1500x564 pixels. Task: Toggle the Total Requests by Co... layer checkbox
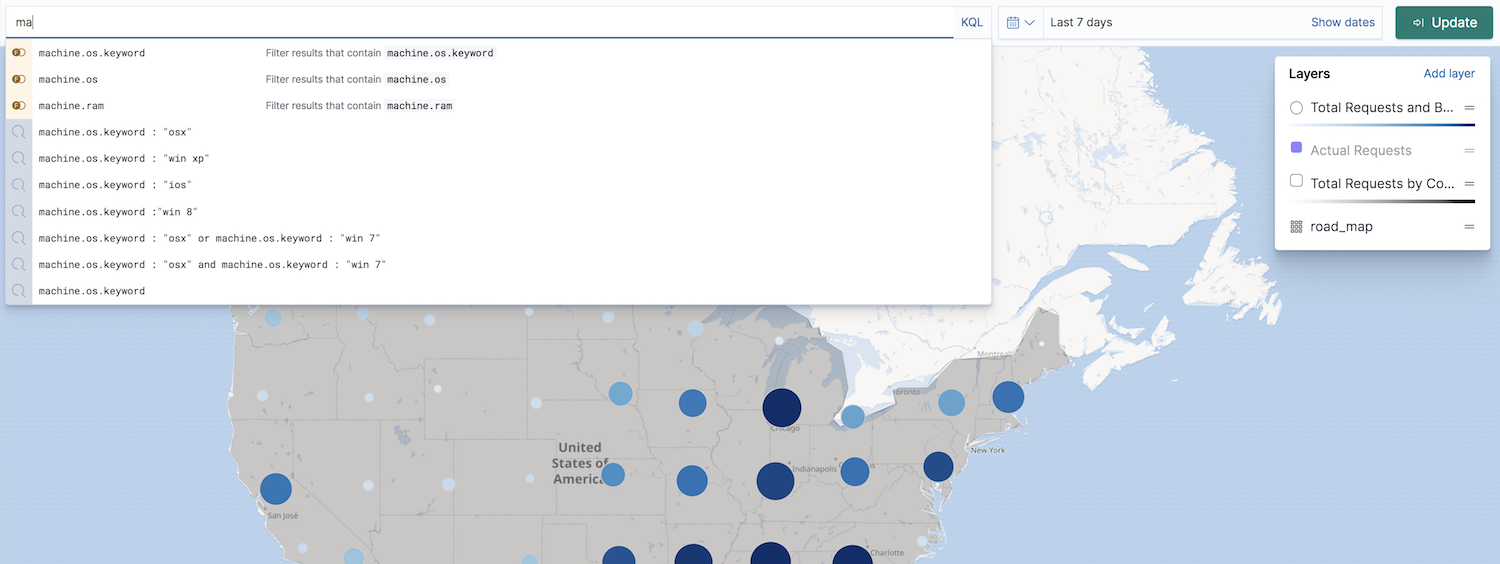click(x=1297, y=182)
